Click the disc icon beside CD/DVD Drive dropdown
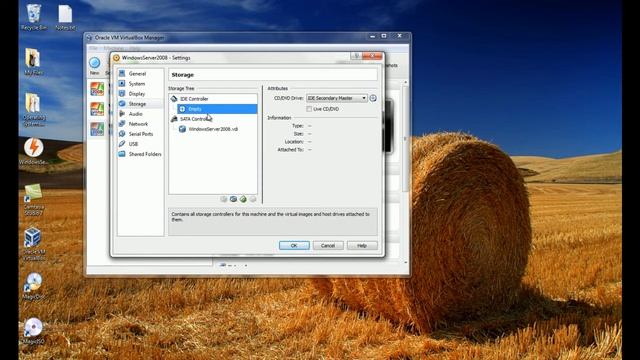This screenshot has width=640, height=360. [373, 98]
